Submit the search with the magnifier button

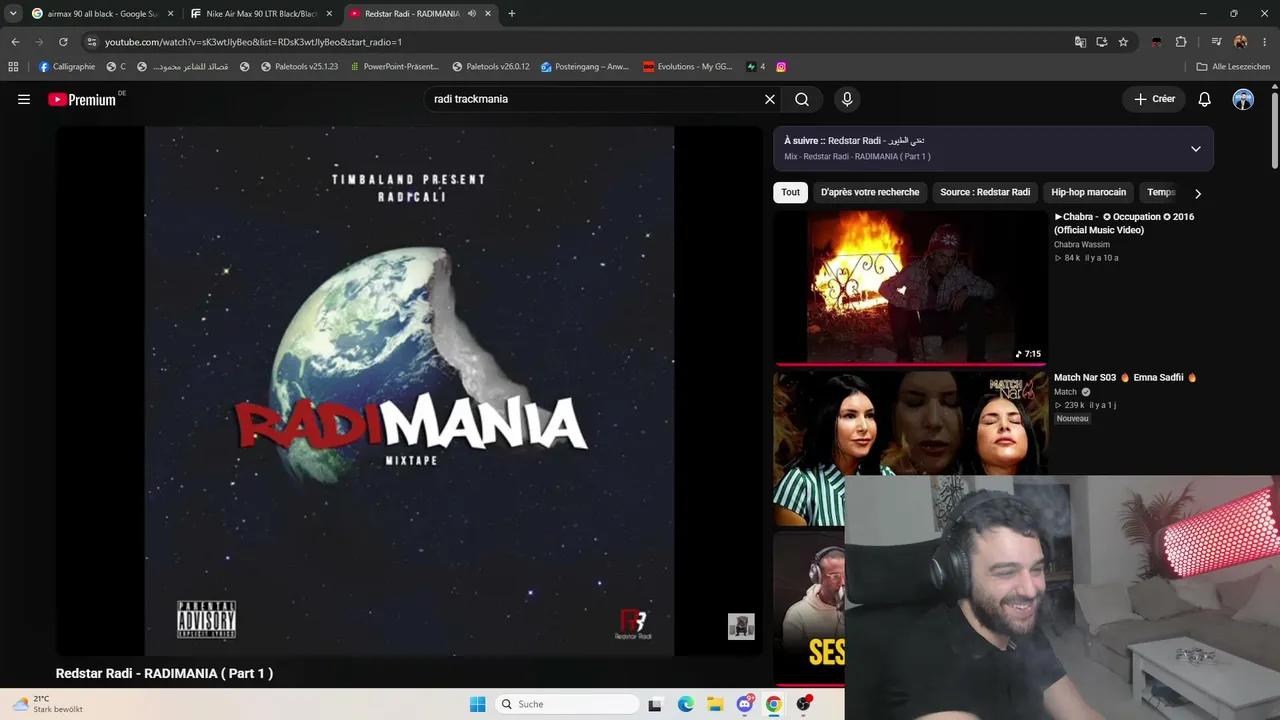click(802, 99)
